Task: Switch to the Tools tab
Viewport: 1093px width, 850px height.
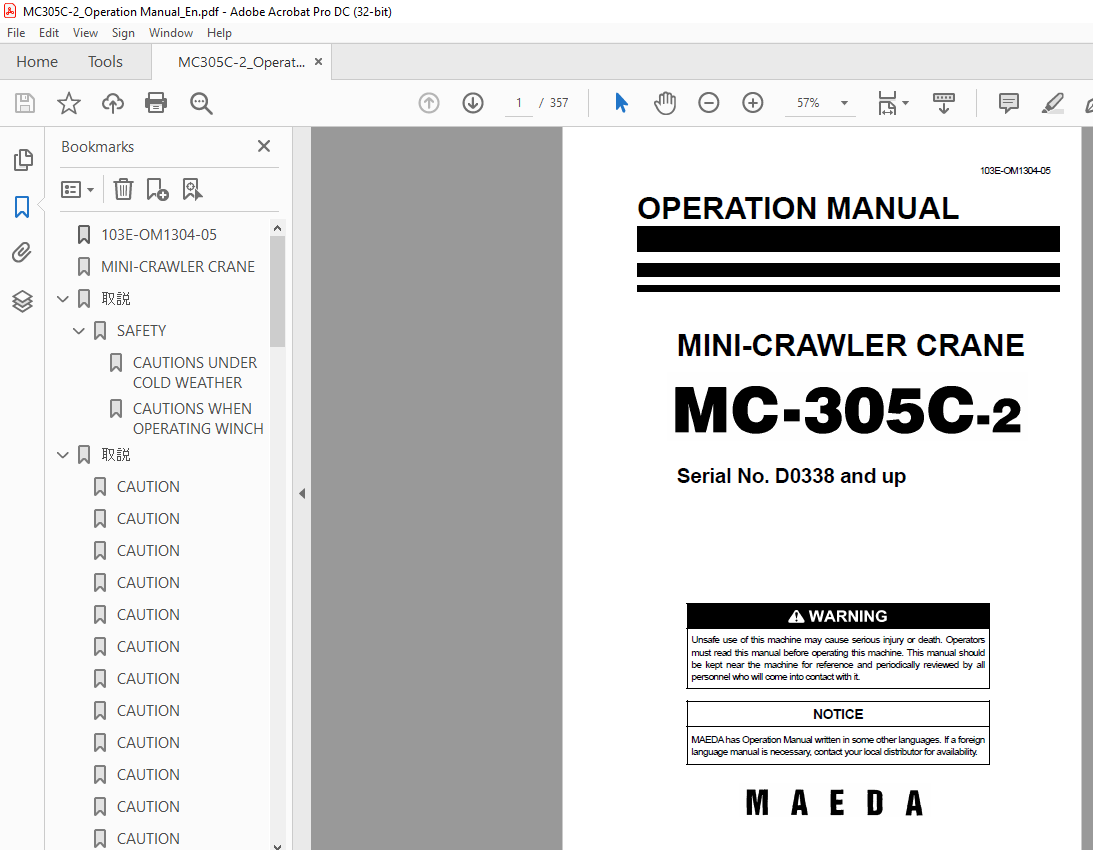Action: point(105,61)
